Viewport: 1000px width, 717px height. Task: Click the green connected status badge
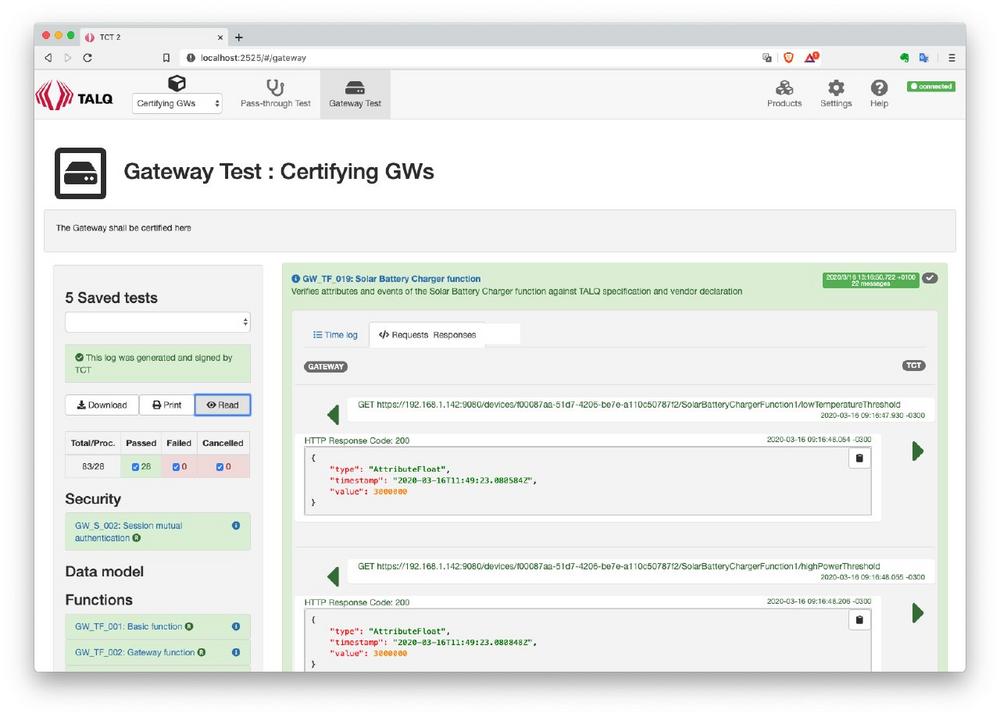(x=931, y=86)
